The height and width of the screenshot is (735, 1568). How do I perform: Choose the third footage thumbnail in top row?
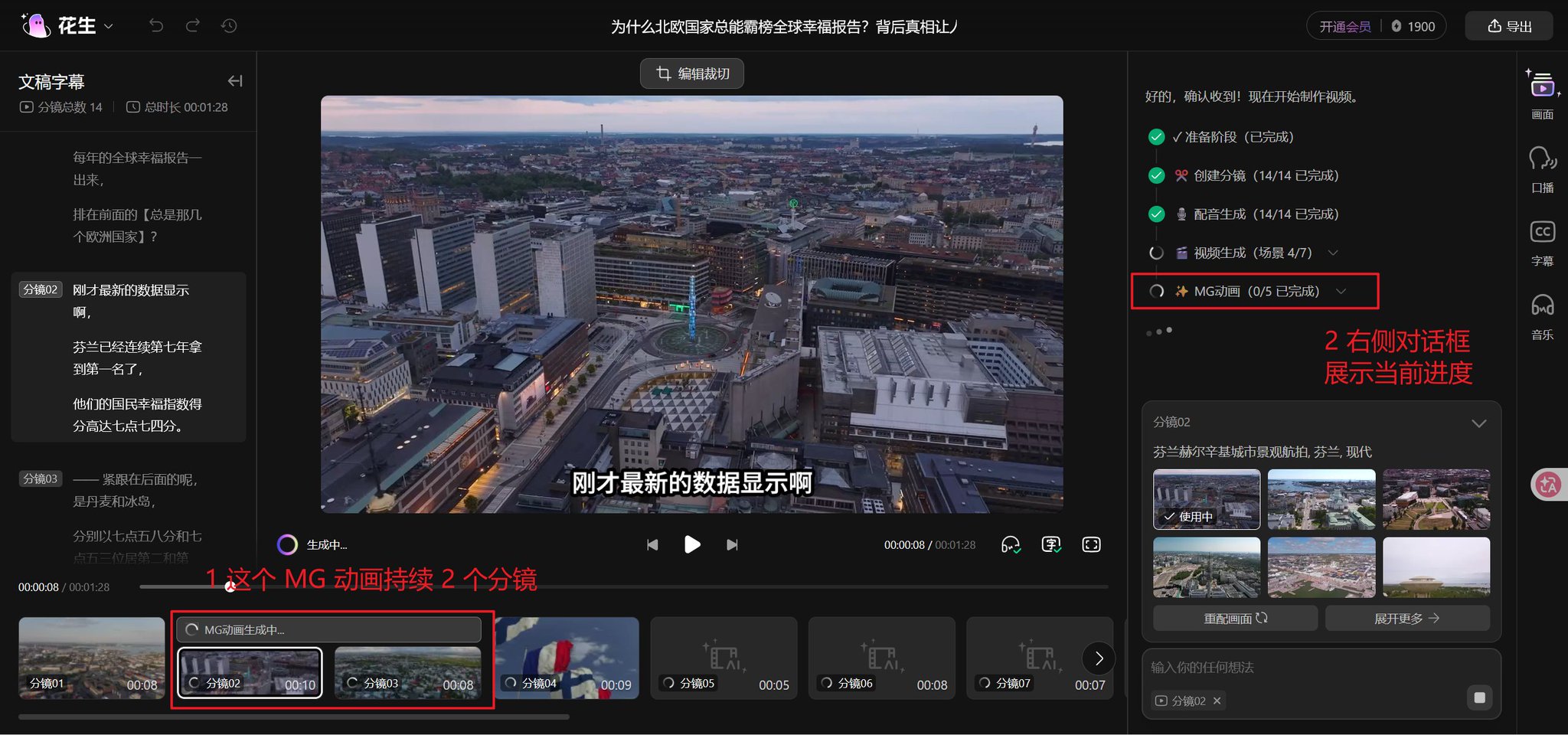(x=1436, y=499)
